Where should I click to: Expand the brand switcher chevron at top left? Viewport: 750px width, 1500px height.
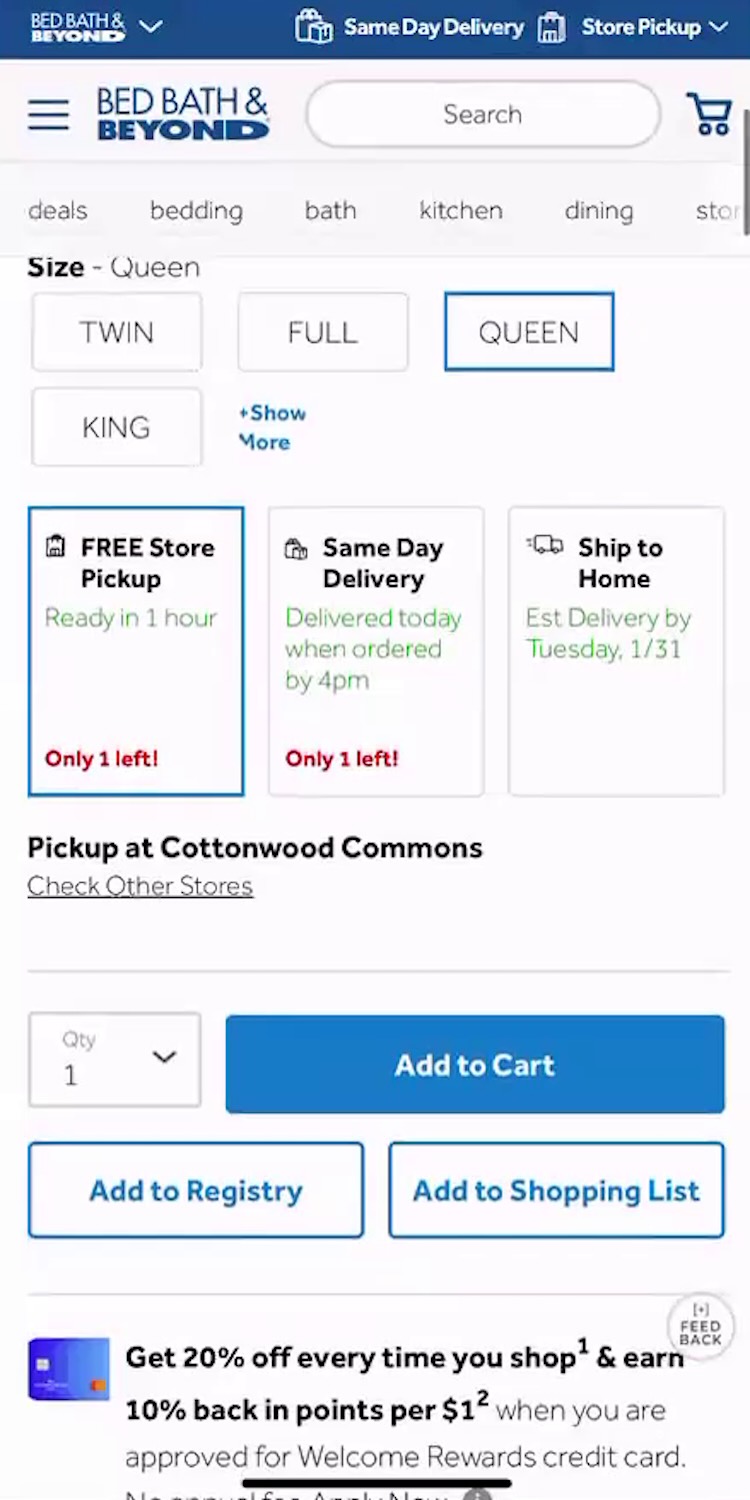[151, 27]
